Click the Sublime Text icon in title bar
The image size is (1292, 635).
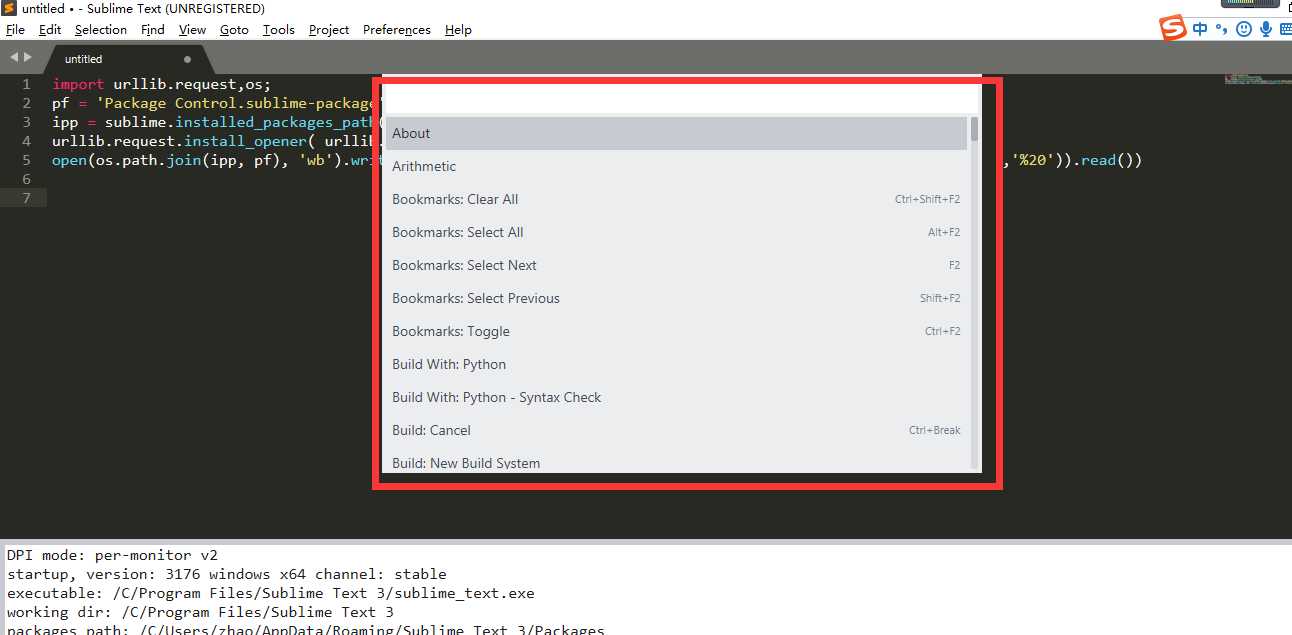(10, 9)
